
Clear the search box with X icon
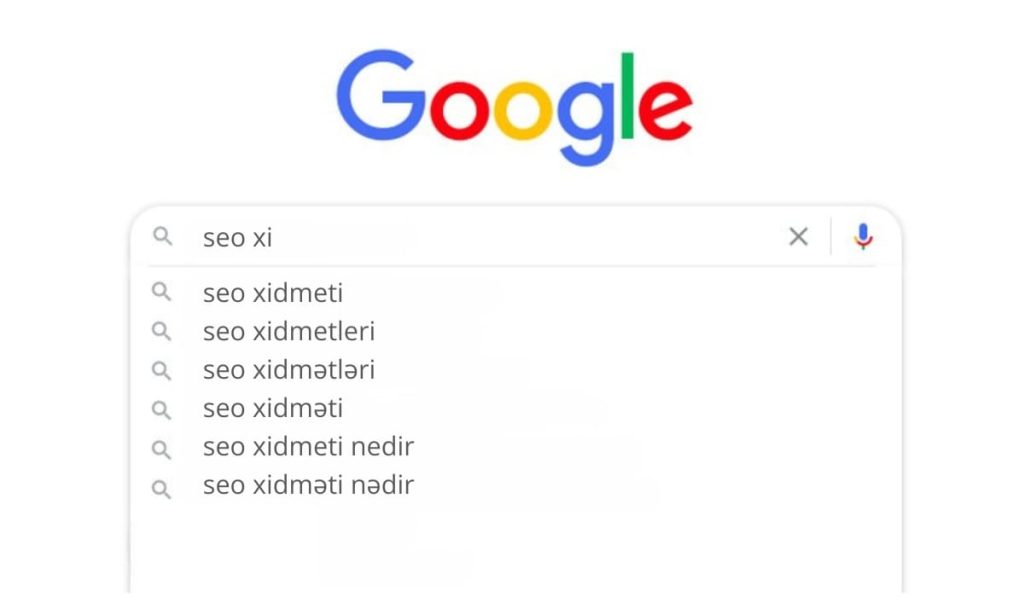pyautogui.click(x=798, y=237)
